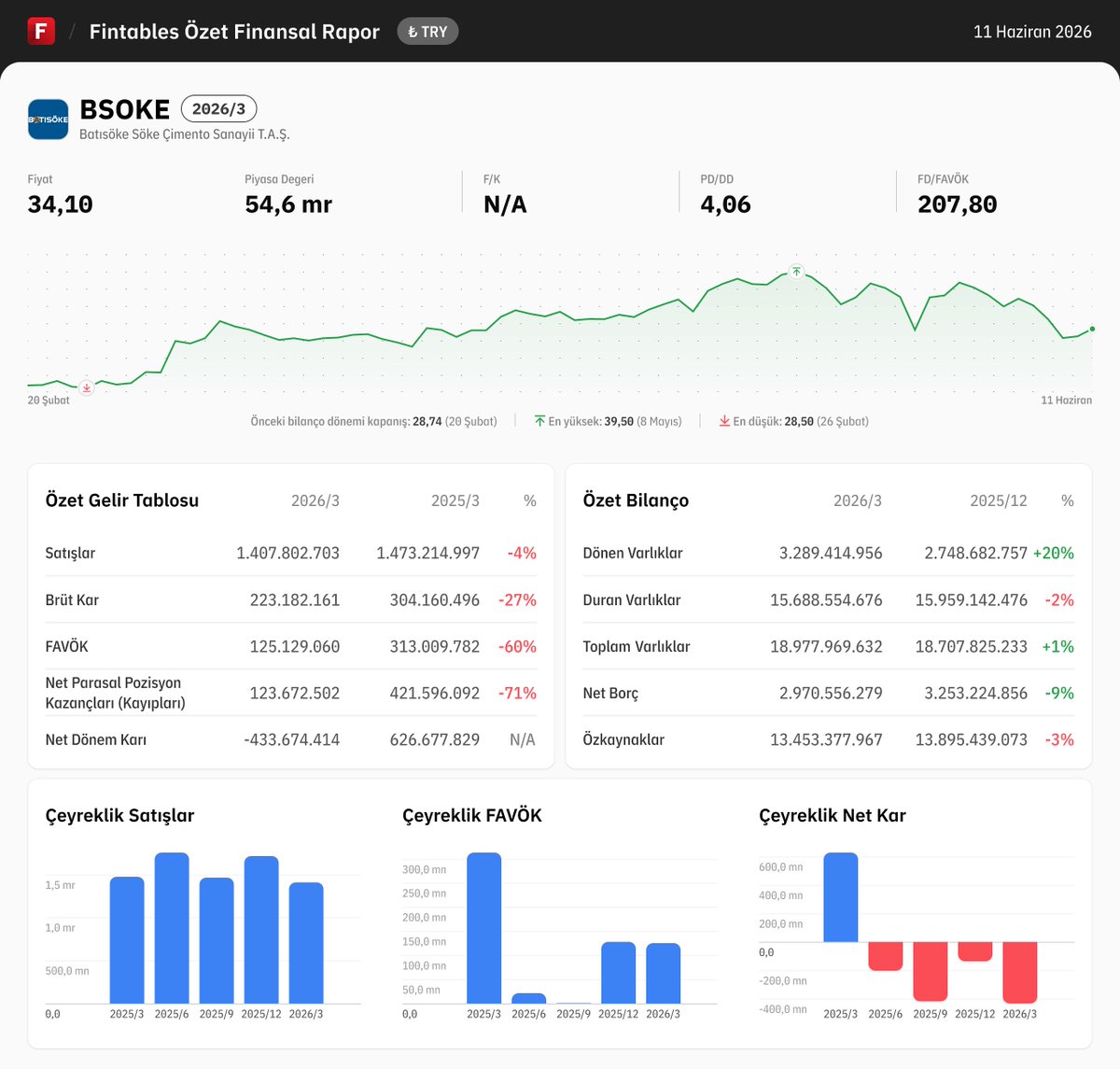
Task: Click the Dönen Varlıklar change +20%
Action: (1053, 553)
